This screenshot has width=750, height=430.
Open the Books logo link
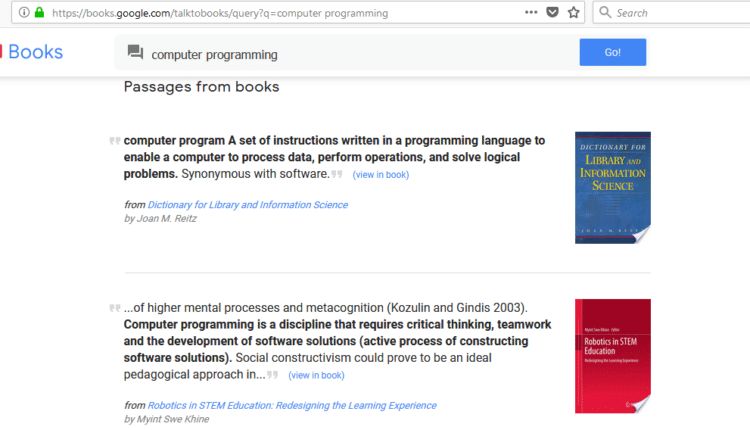(32, 52)
